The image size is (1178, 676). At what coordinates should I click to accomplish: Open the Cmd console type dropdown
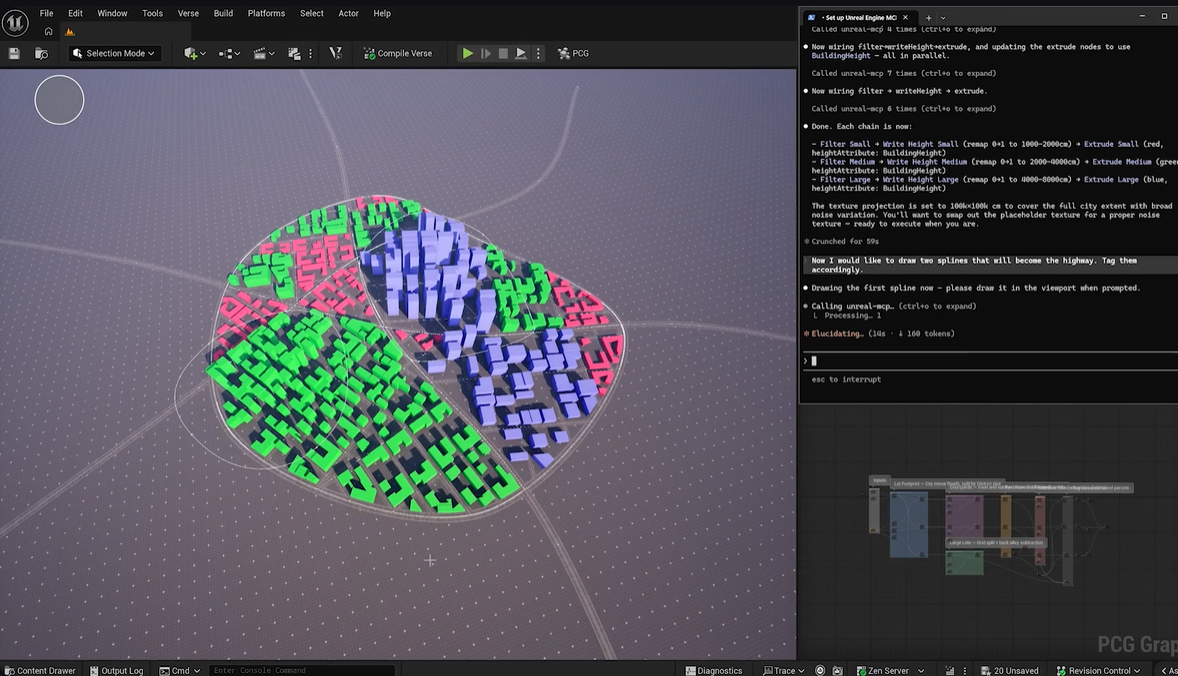tap(180, 670)
